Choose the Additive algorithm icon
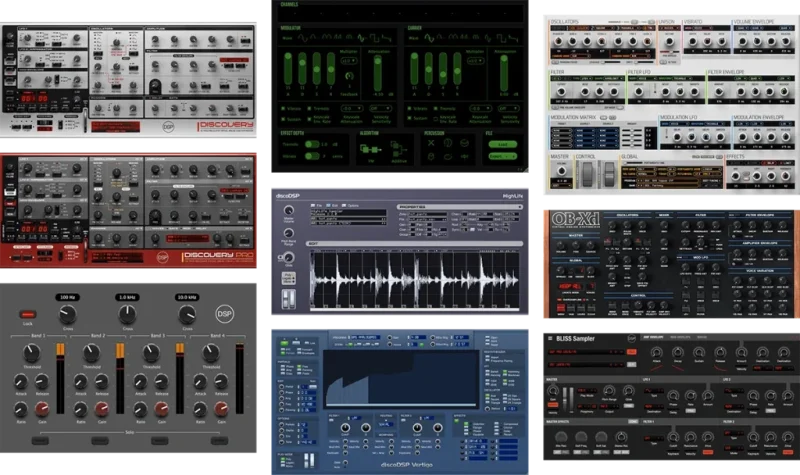The image size is (800, 475). pyautogui.click(x=398, y=149)
